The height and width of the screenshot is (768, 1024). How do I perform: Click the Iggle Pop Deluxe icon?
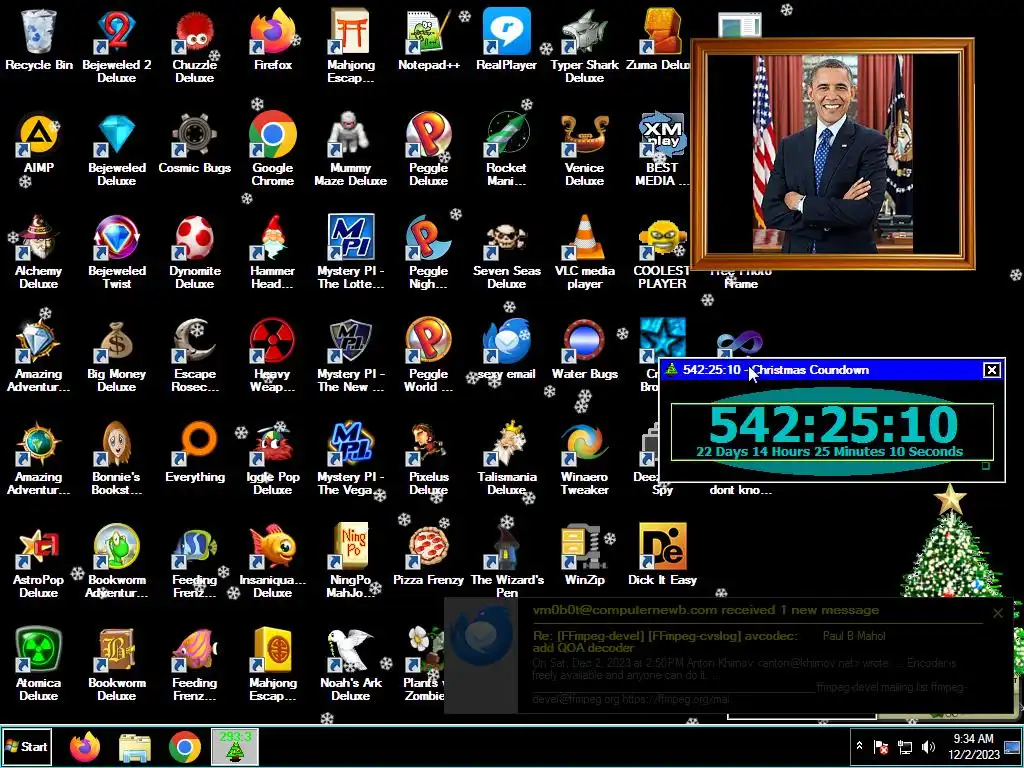272,457
